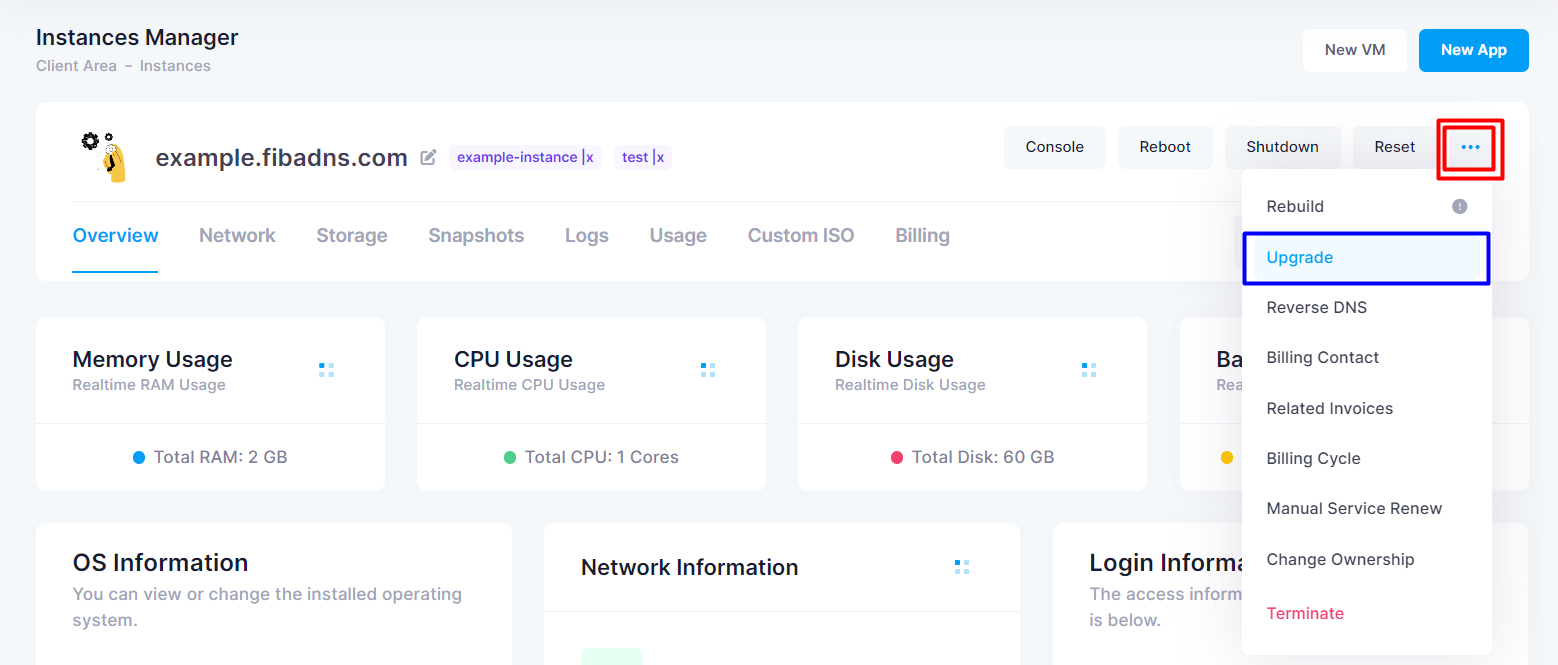1558x665 pixels.
Task: Open the Snapshots tab
Action: pyautogui.click(x=476, y=236)
